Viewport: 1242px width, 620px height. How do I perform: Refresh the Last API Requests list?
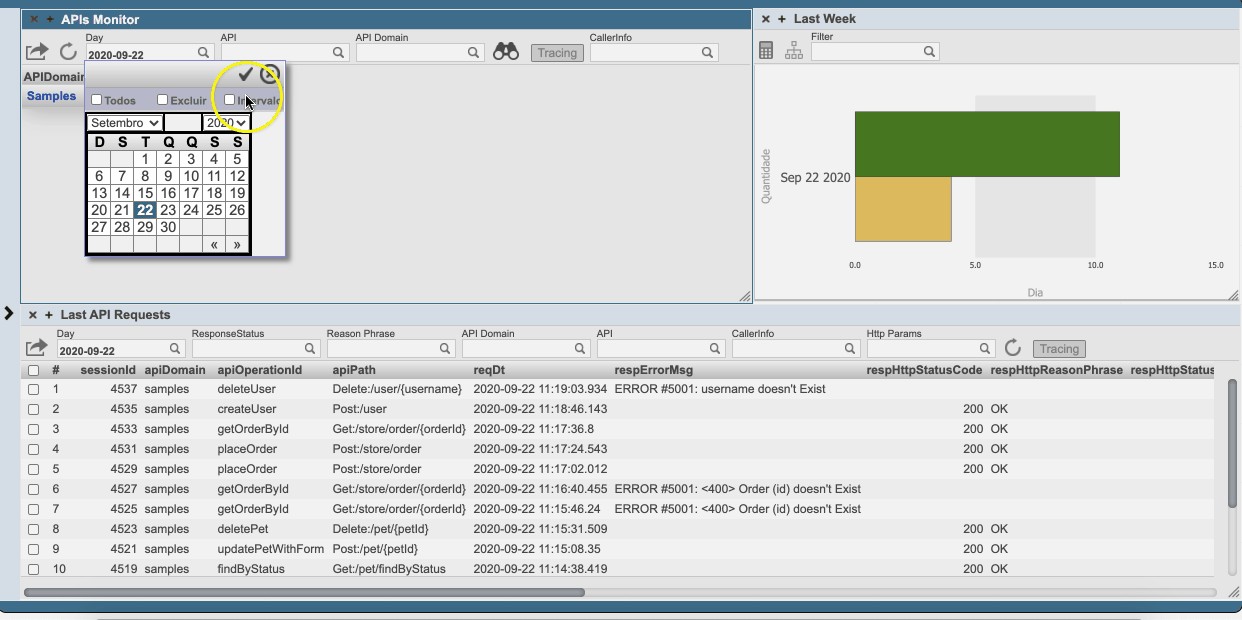1012,348
